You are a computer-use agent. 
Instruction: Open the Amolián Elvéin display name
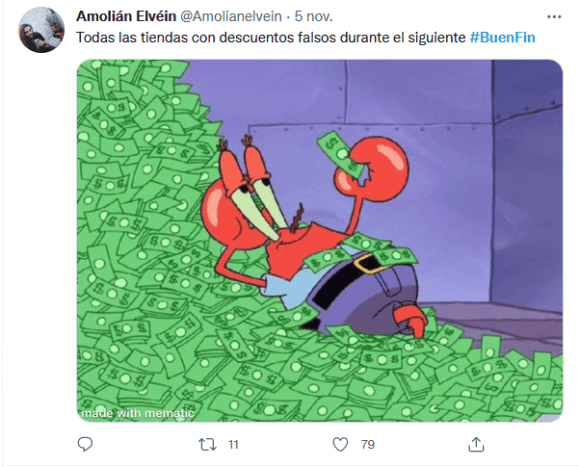[x=126, y=16]
